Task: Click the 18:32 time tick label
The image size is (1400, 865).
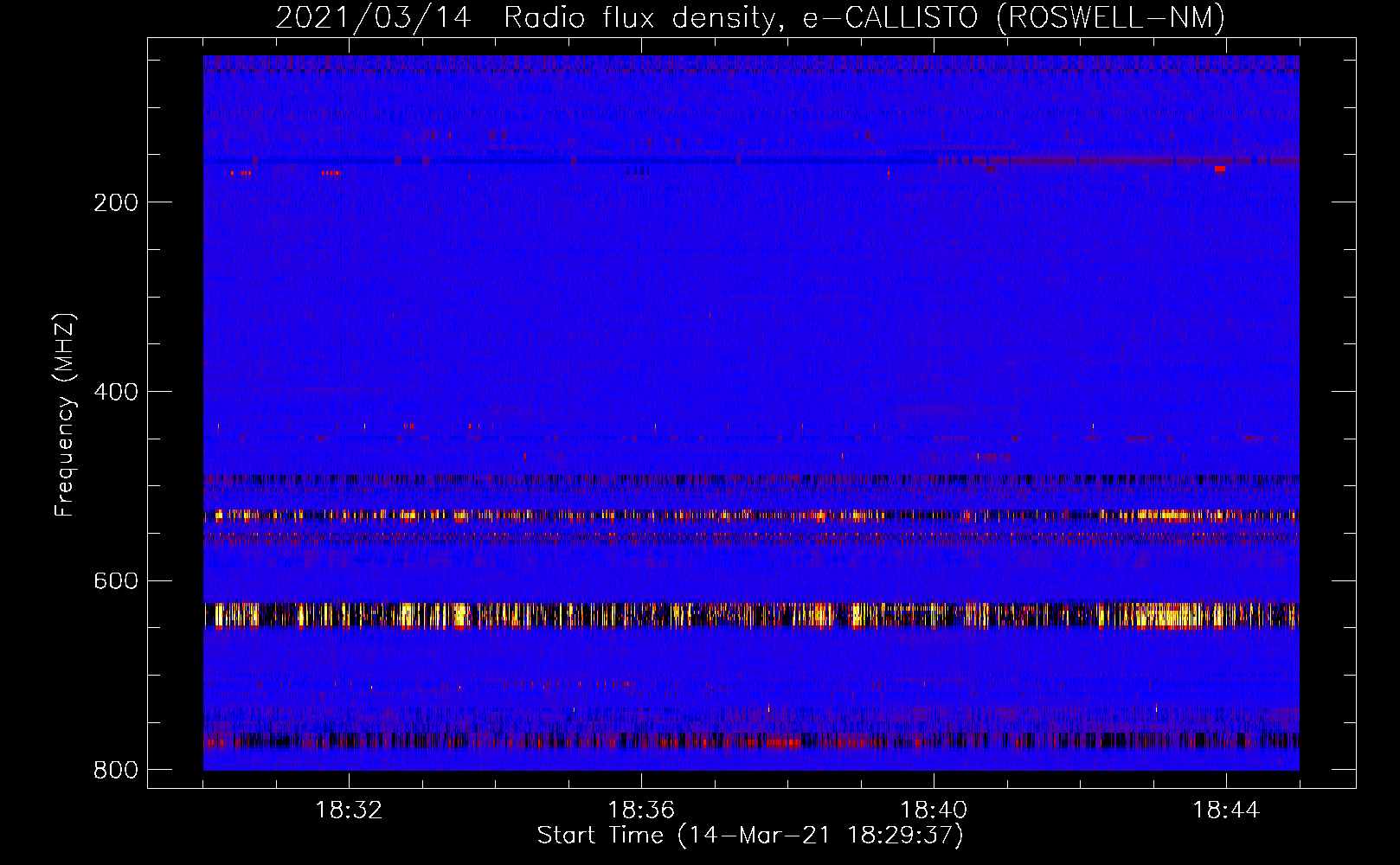Action: click(x=349, y=811)
